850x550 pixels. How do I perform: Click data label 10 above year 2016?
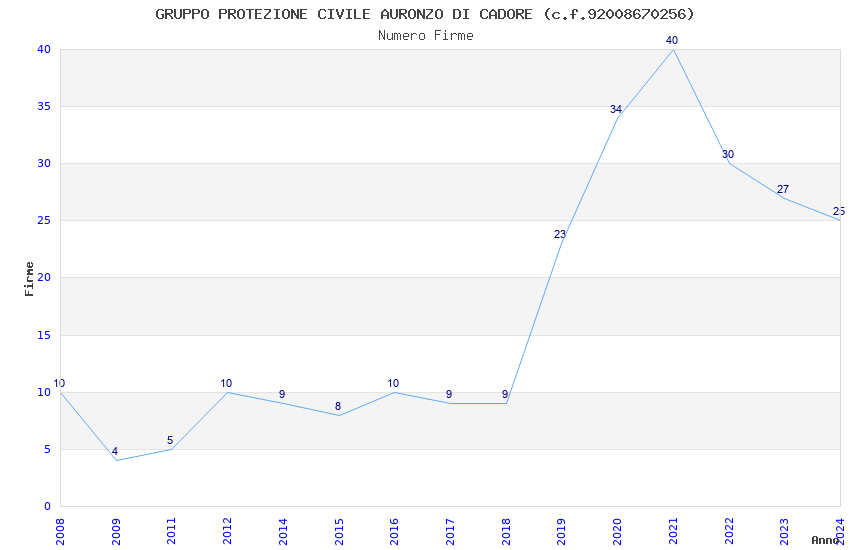393,383
